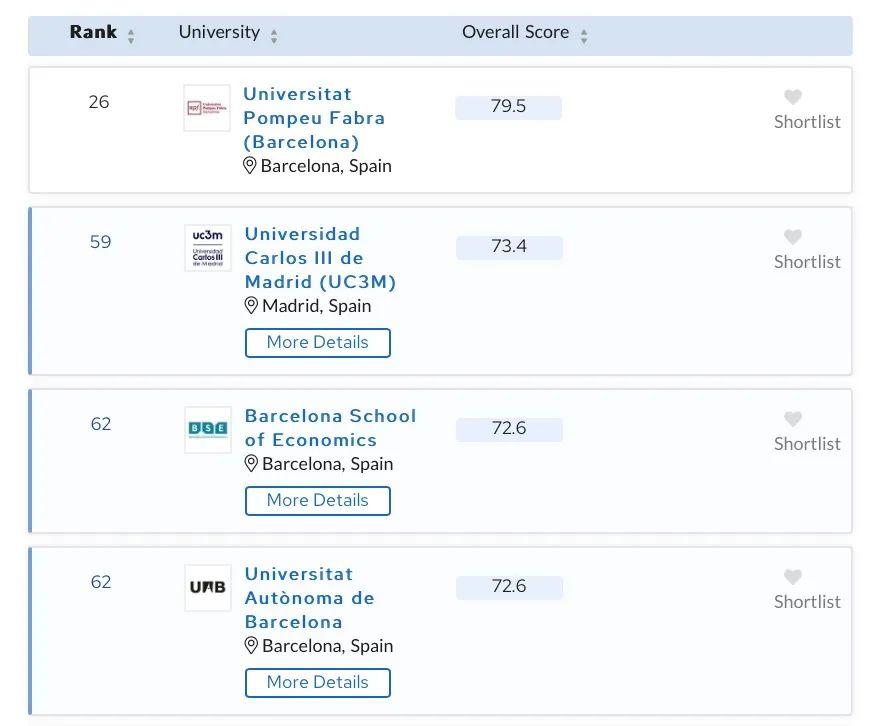The width and height of the screenshot is (884, 726).
Task: Shortlist Universidad Carlos III heart icon
Action: 793,237
